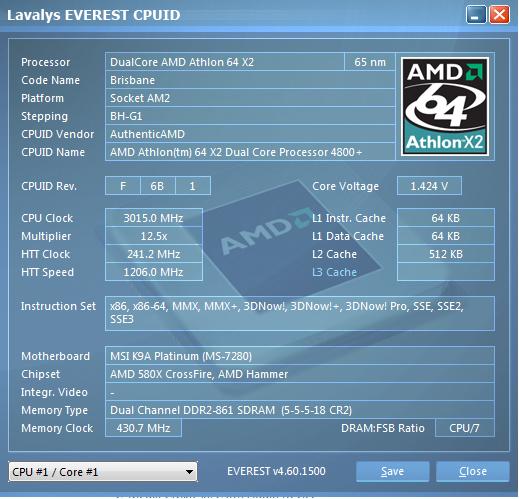Viewport: 519px width, 499px height.
Task: Click the code name 'Brisbane'
Action: [x=250, y=80]
